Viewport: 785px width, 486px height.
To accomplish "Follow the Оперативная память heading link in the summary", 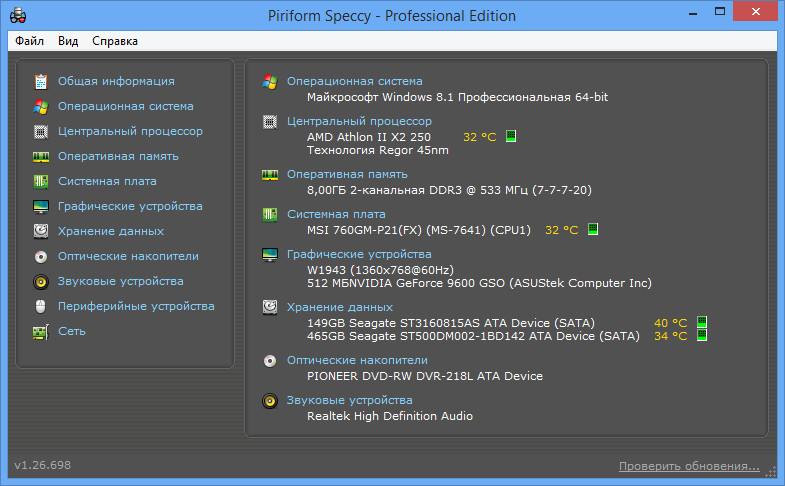I will coord(347,174).
